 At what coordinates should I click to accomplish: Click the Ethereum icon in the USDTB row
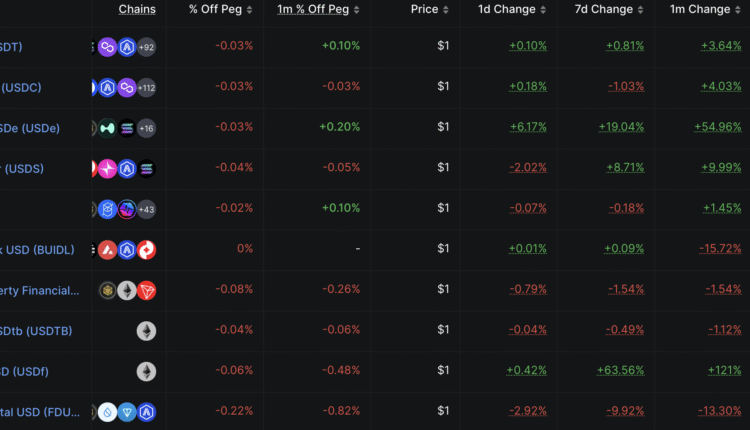pos(146,331)
